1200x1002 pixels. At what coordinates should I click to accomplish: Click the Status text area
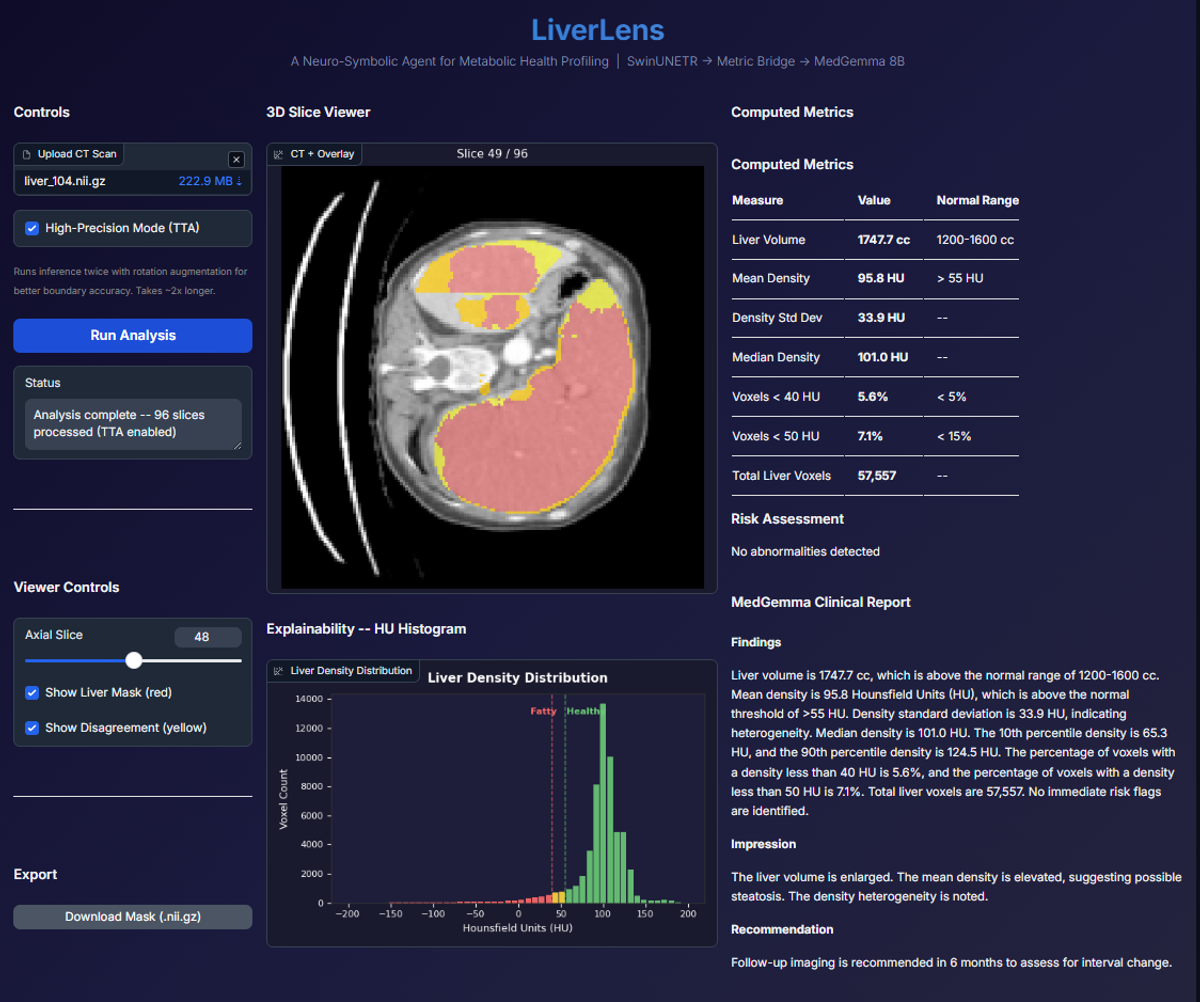point(133,424)
